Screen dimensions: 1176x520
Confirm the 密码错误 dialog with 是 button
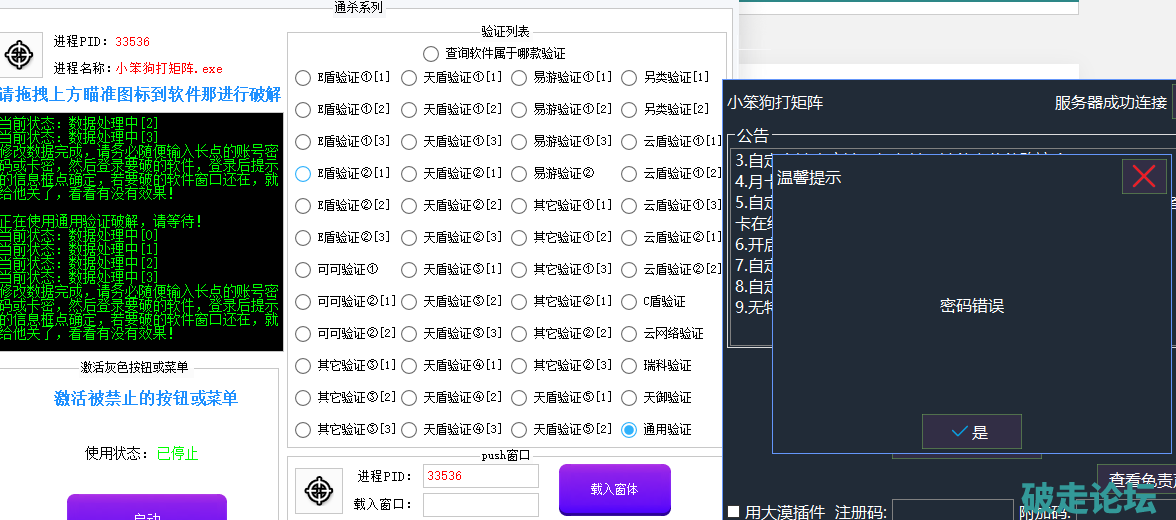tap(971, 432)
